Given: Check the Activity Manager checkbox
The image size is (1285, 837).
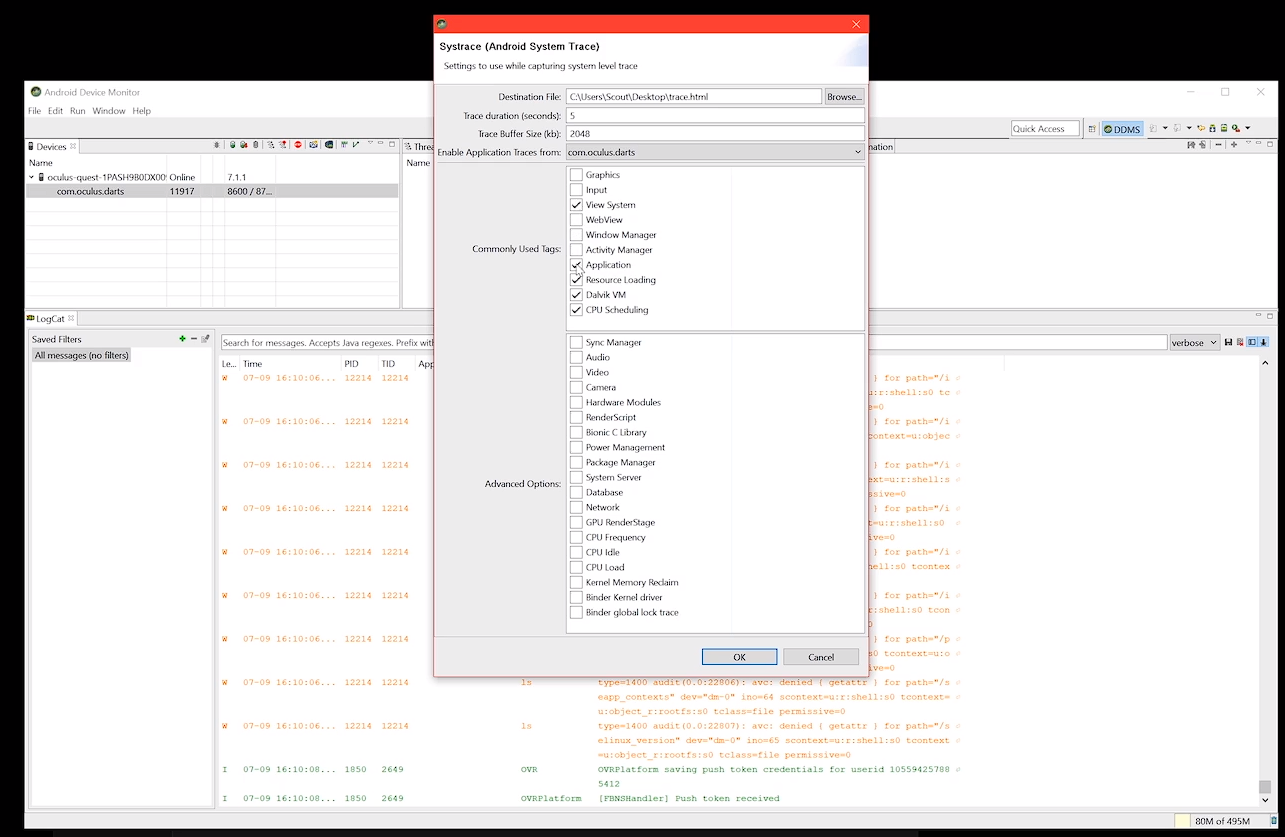Looking at the screenshot, I should 576,250.
